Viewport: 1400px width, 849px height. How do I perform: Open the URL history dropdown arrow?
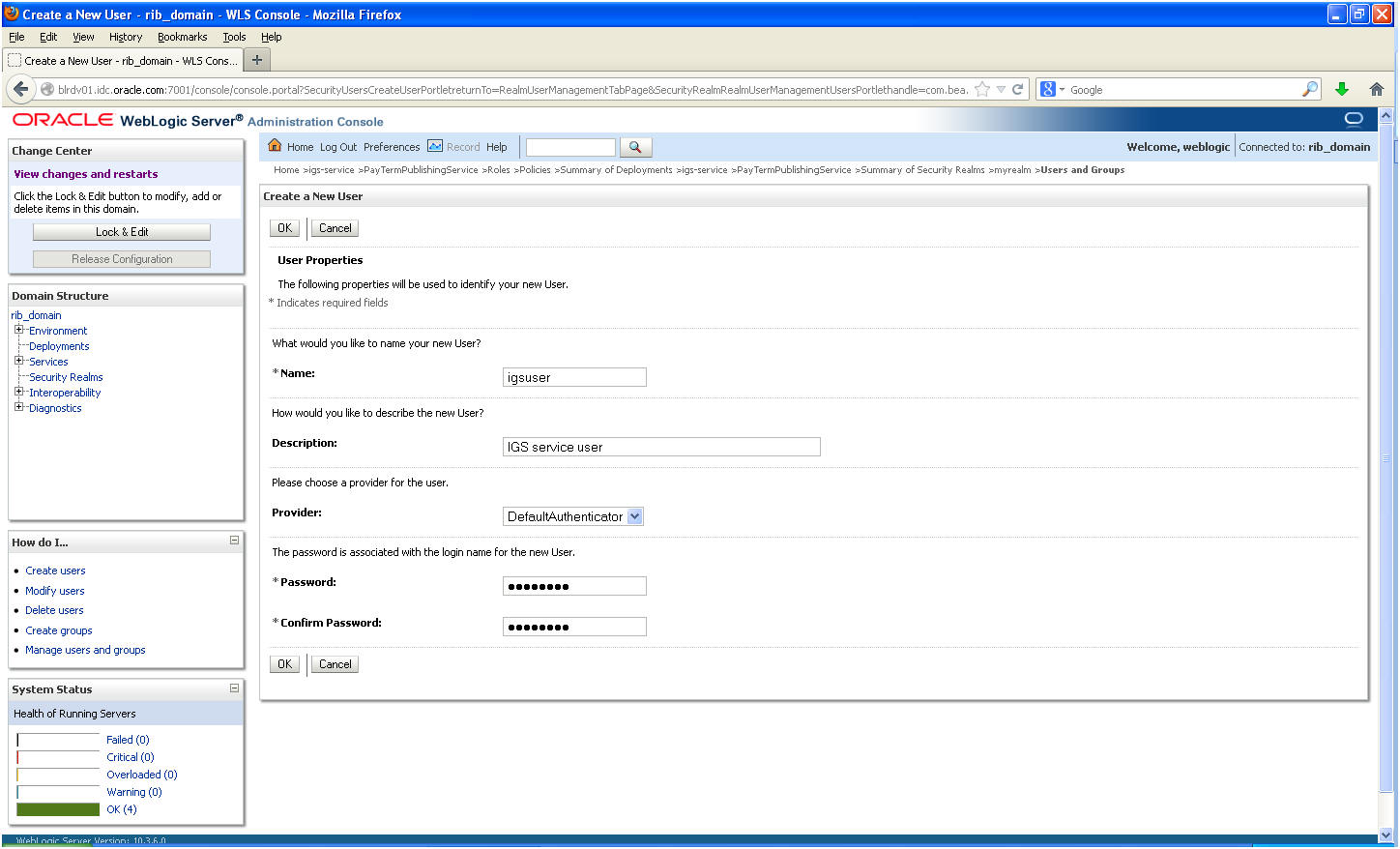[1001, 89]
